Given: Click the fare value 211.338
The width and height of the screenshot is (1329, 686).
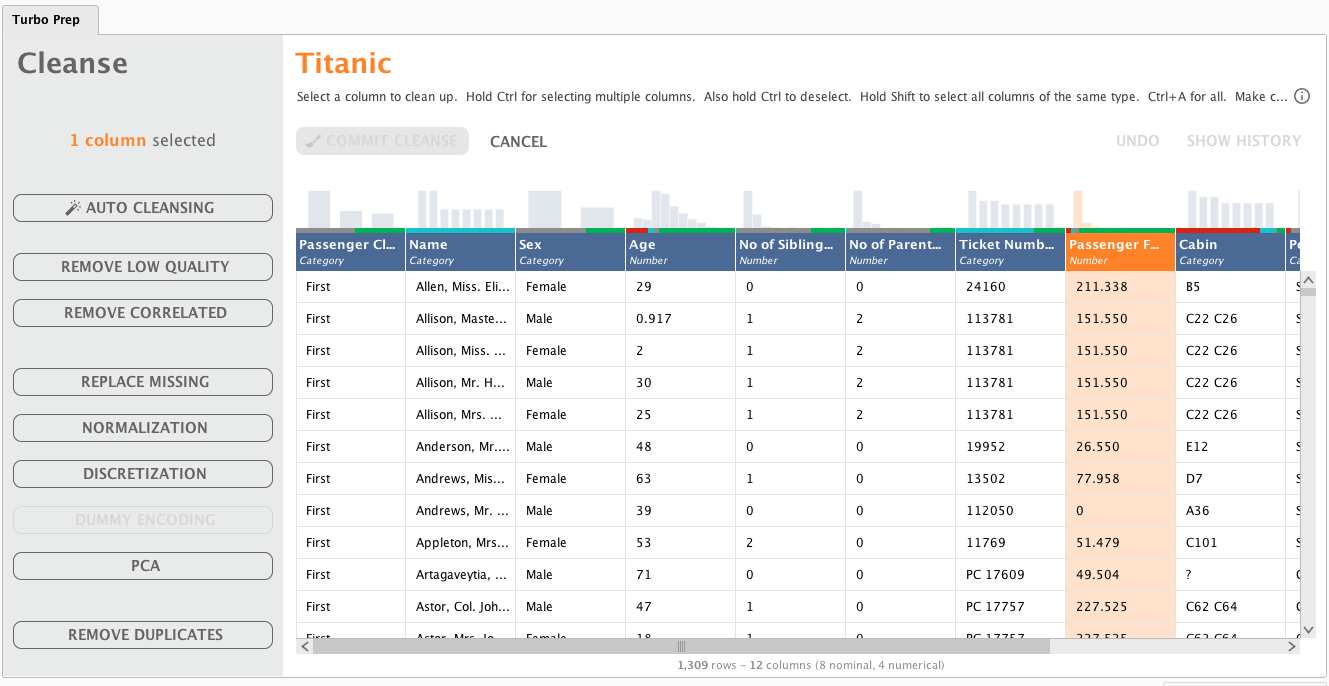Looking at the screenshot, I should tap(1120, 287).
